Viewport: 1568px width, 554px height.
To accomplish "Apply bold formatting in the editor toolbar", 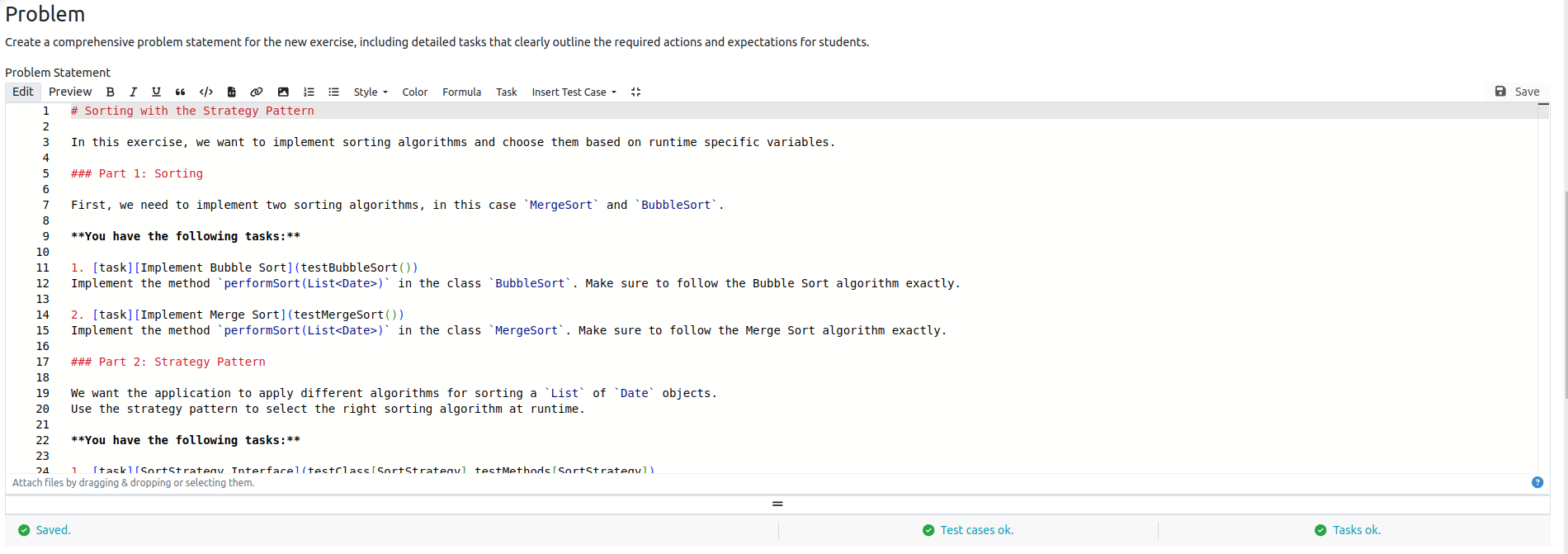I will (110, 92).
